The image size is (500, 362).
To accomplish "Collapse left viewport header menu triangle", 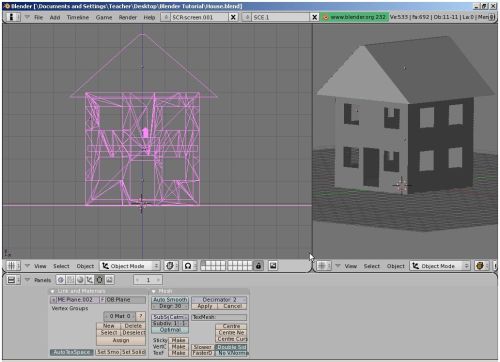I will (x=27, y=266).
